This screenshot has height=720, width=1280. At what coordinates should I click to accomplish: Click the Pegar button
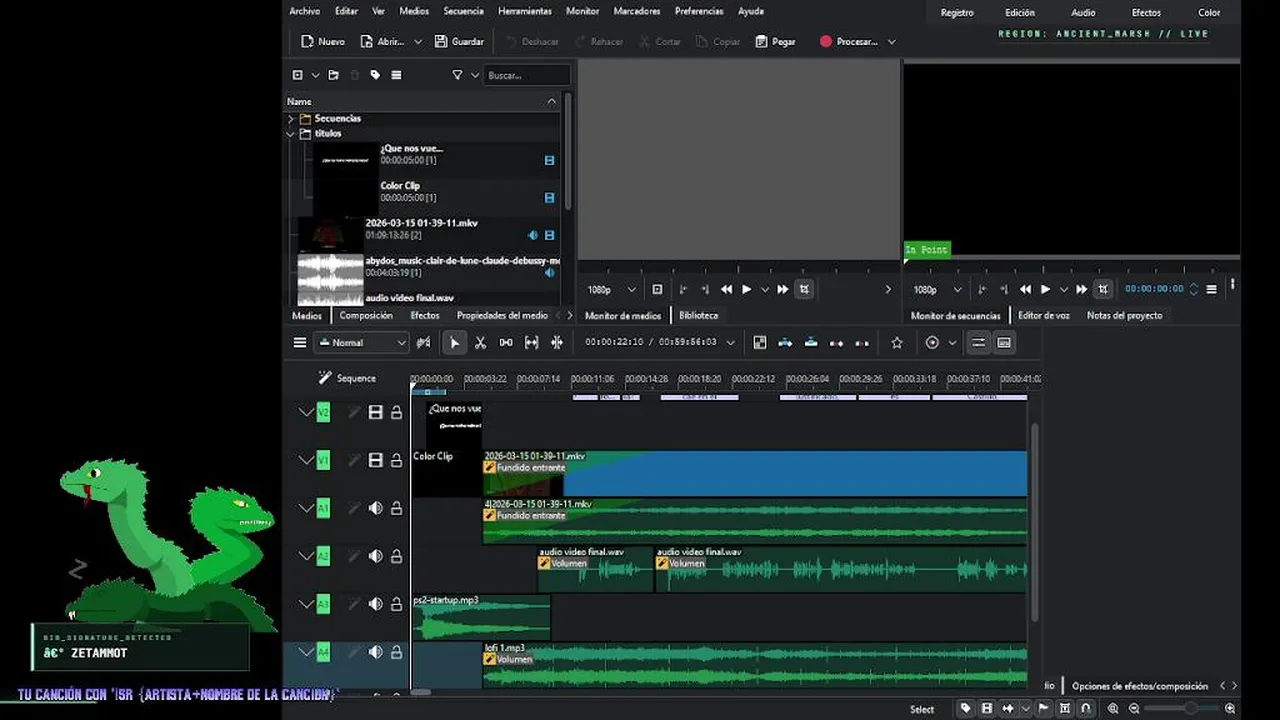tap(776, 42)
